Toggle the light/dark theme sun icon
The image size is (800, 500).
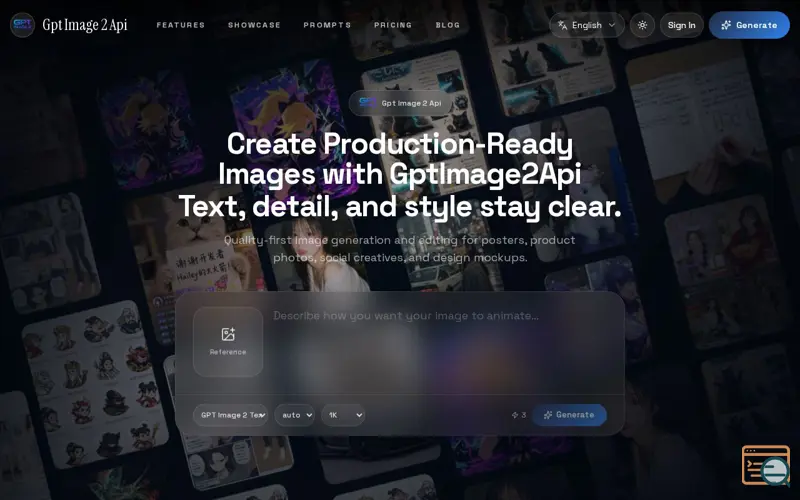point(642,25)
